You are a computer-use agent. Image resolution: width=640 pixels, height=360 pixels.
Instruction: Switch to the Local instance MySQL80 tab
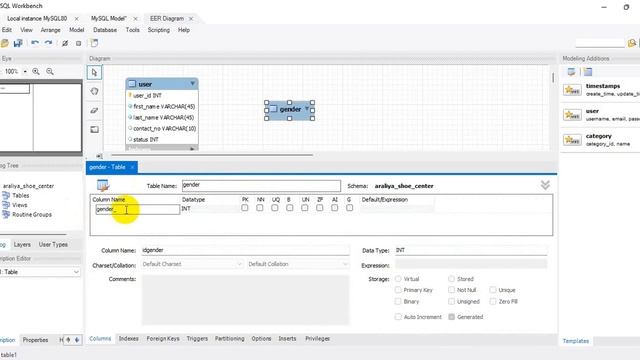37,18
